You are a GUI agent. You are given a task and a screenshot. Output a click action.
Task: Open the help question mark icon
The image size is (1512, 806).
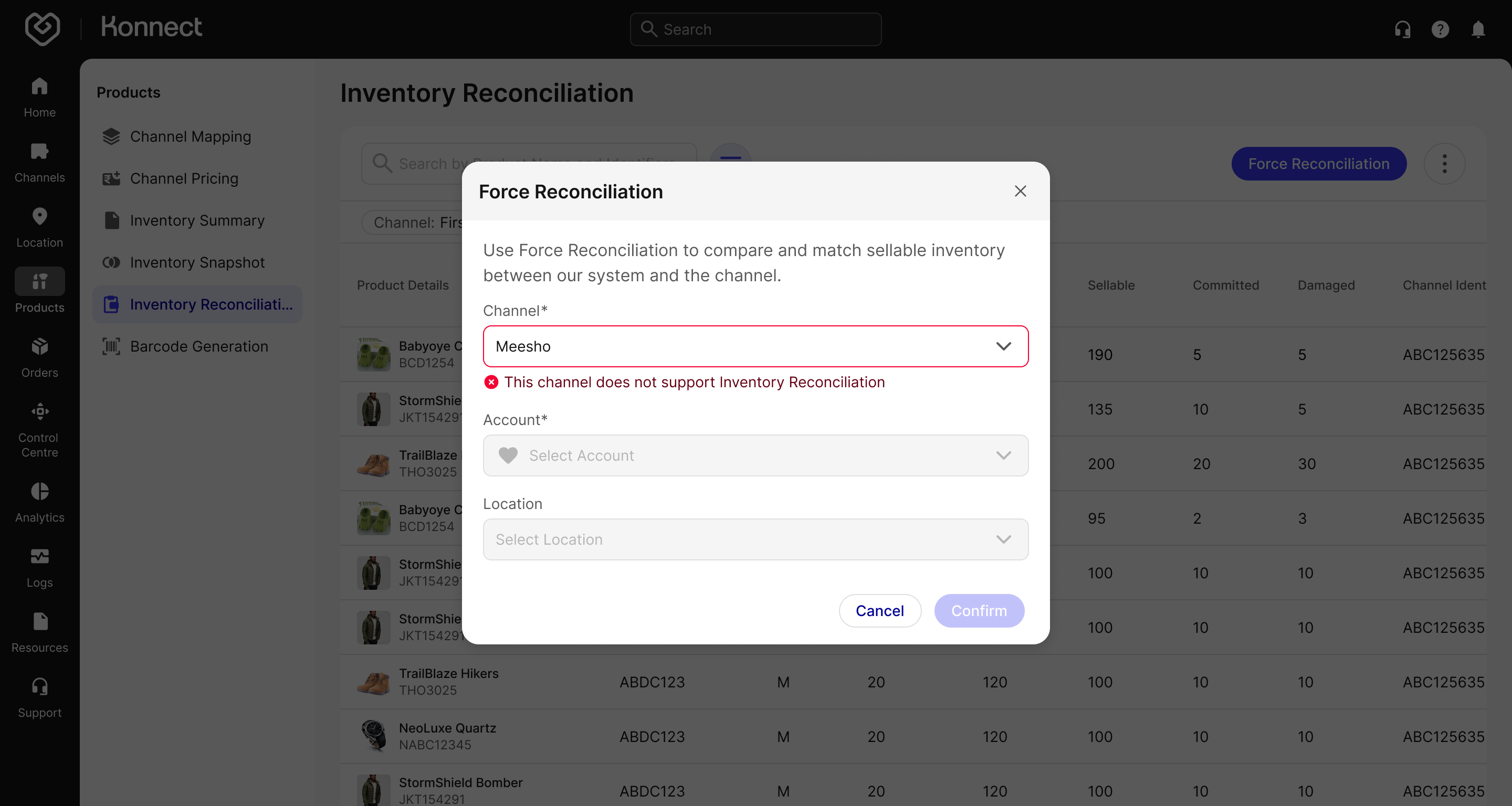[x=1440, y=29]
